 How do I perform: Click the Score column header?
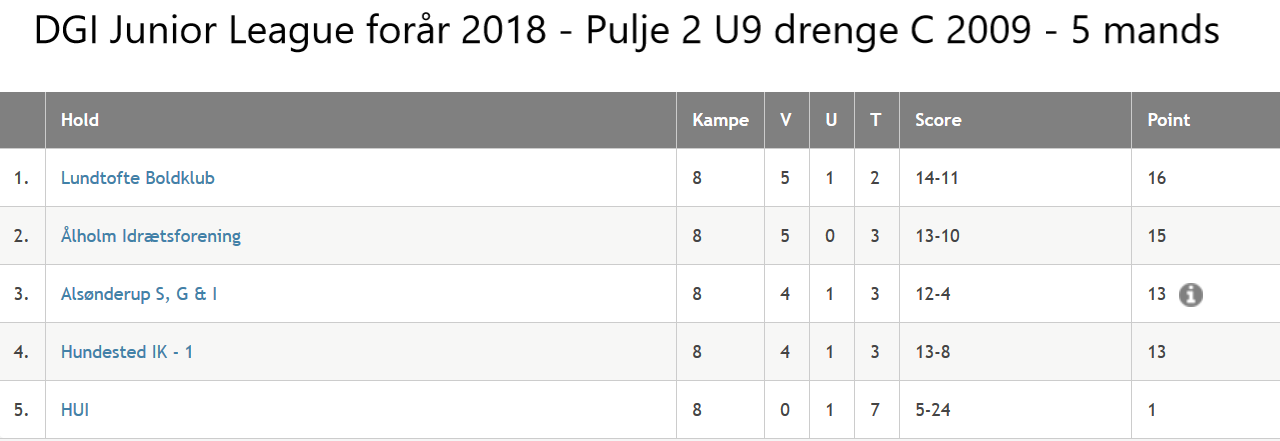[938, 120]
